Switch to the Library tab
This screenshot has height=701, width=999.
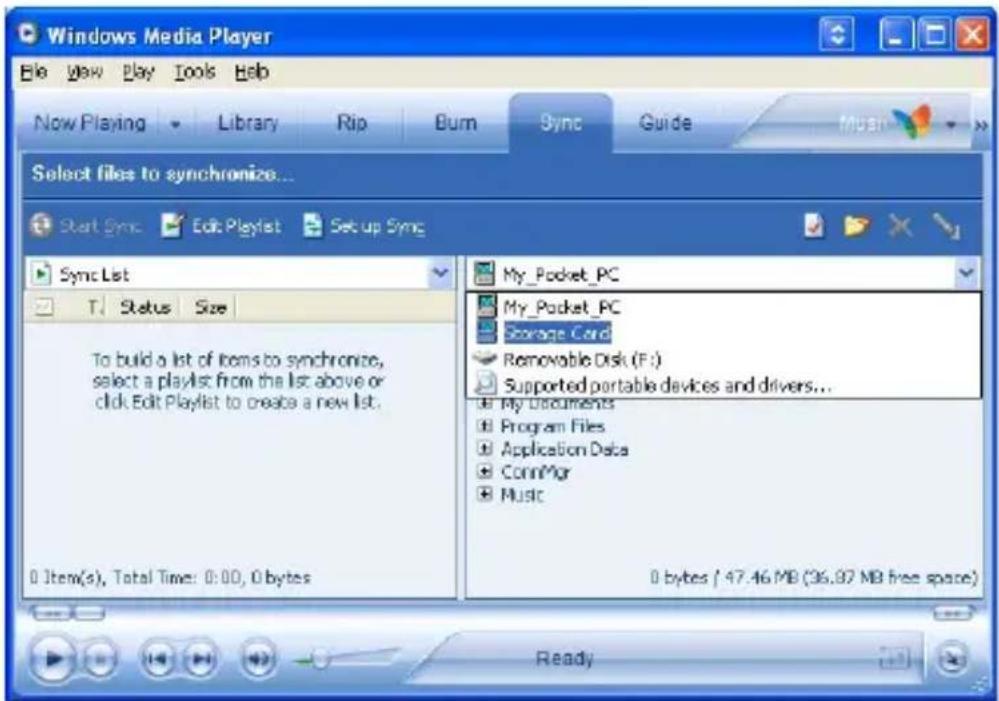pos(248,122)
